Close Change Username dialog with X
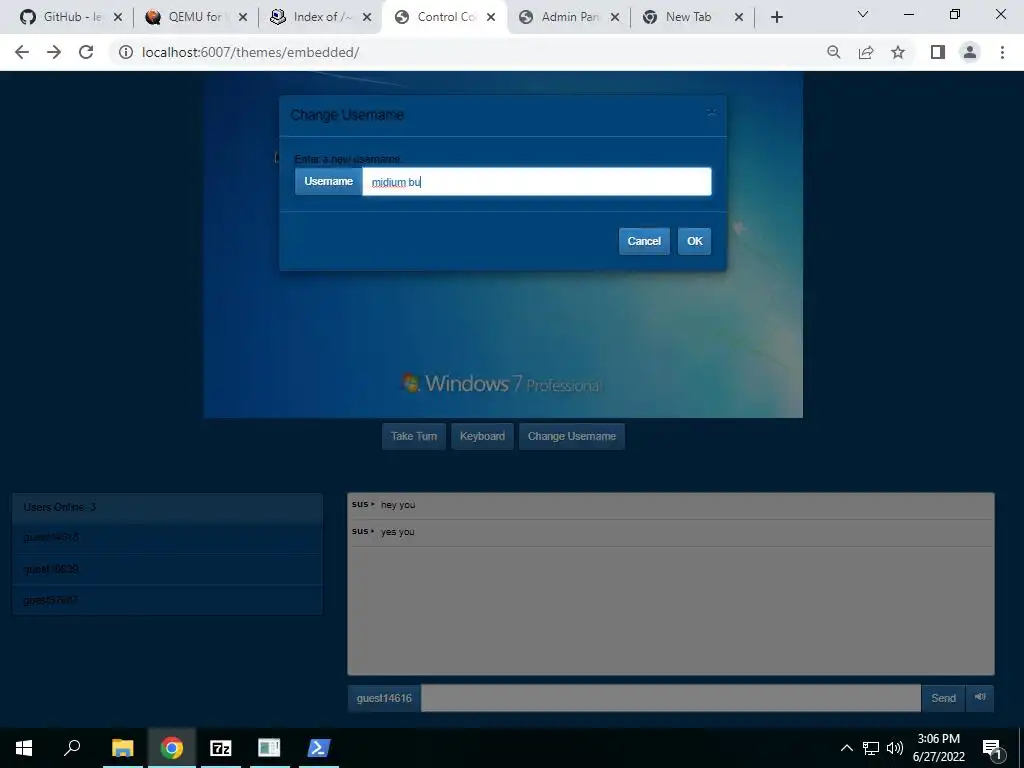 click(x=711, y=114)
